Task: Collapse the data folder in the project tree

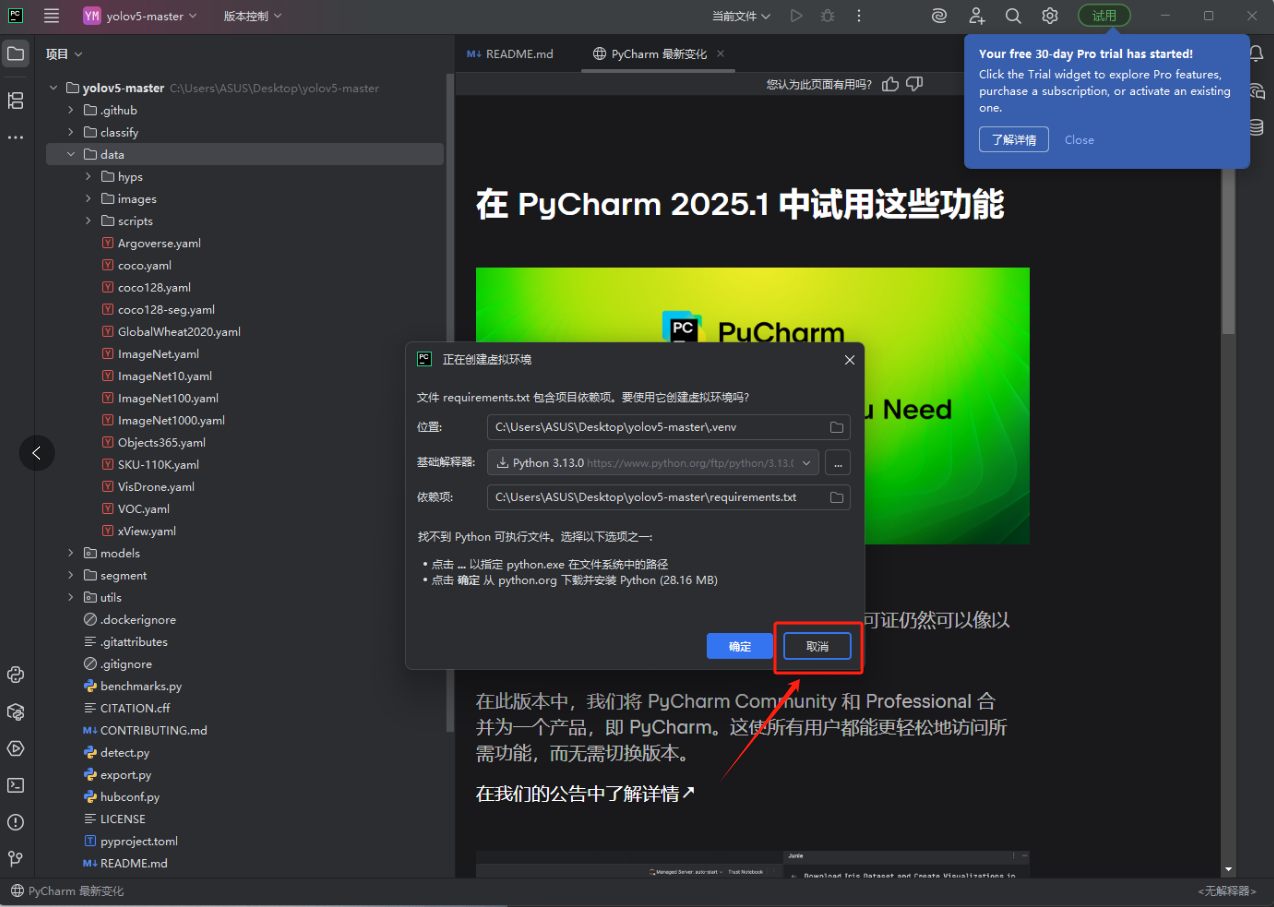Action: (x=69, y=154)
